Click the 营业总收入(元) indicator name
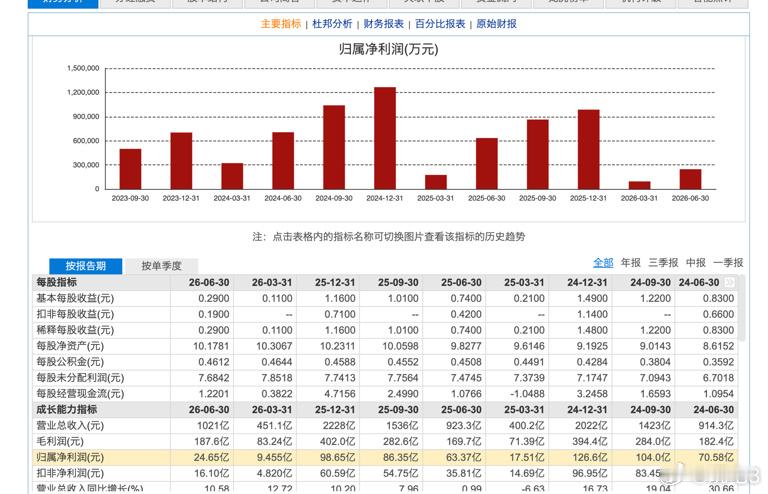This screenshot has width=768, height=494. point(70,425)
